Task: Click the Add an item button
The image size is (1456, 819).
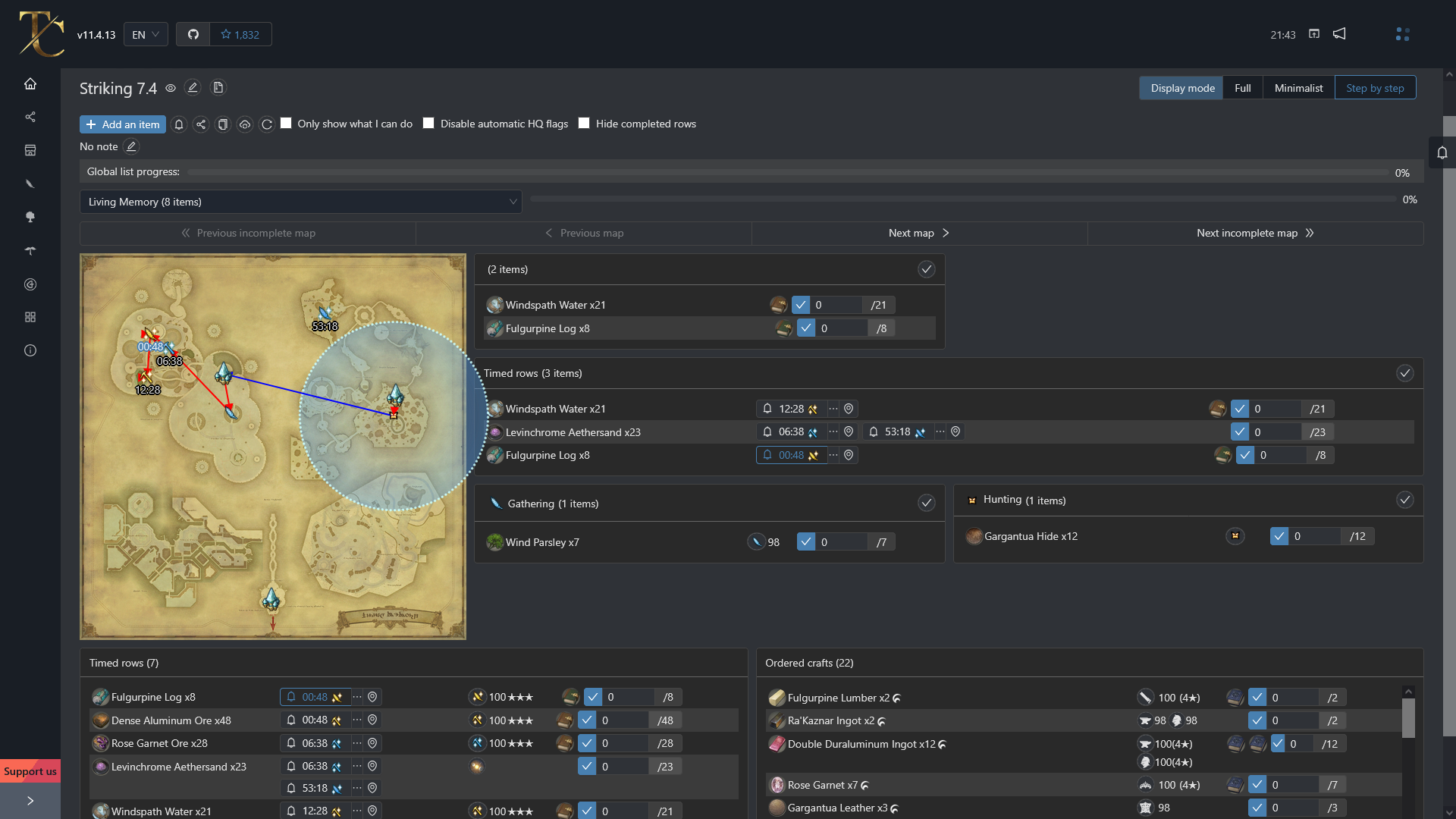Action: (x=123, y=124)
